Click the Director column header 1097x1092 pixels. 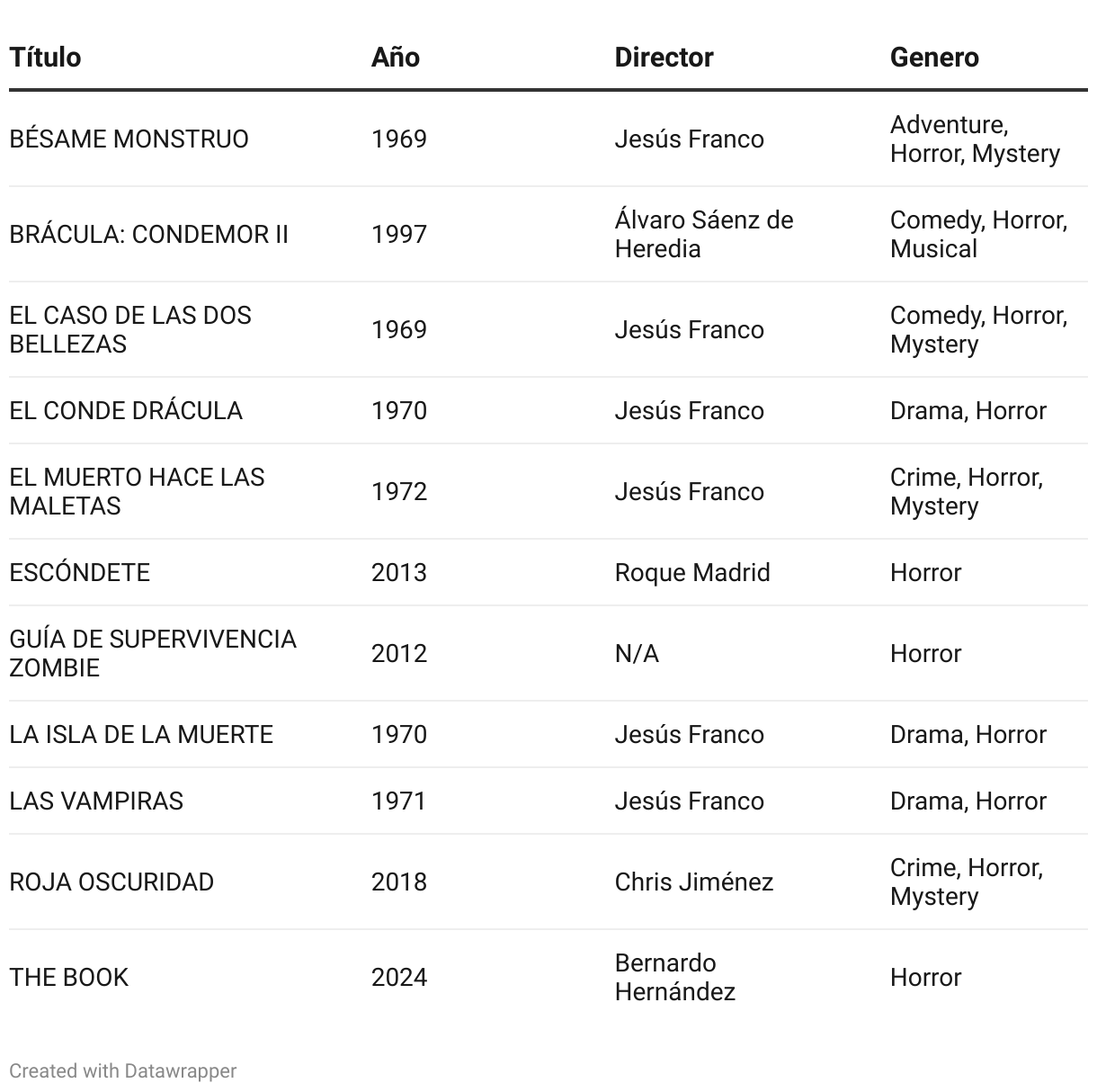(x=664, y=58)
